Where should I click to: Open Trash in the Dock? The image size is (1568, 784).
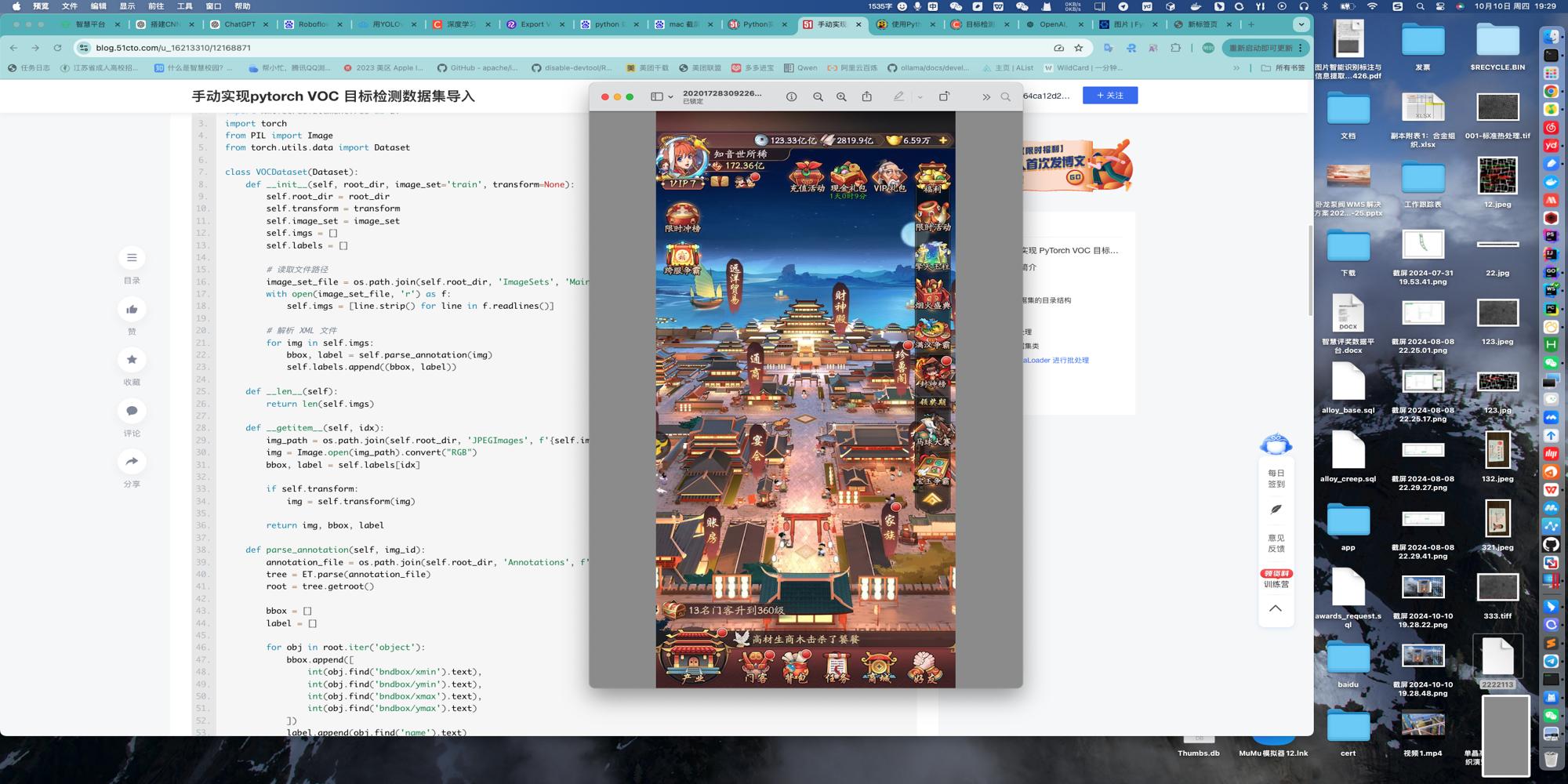(1551, 758)
